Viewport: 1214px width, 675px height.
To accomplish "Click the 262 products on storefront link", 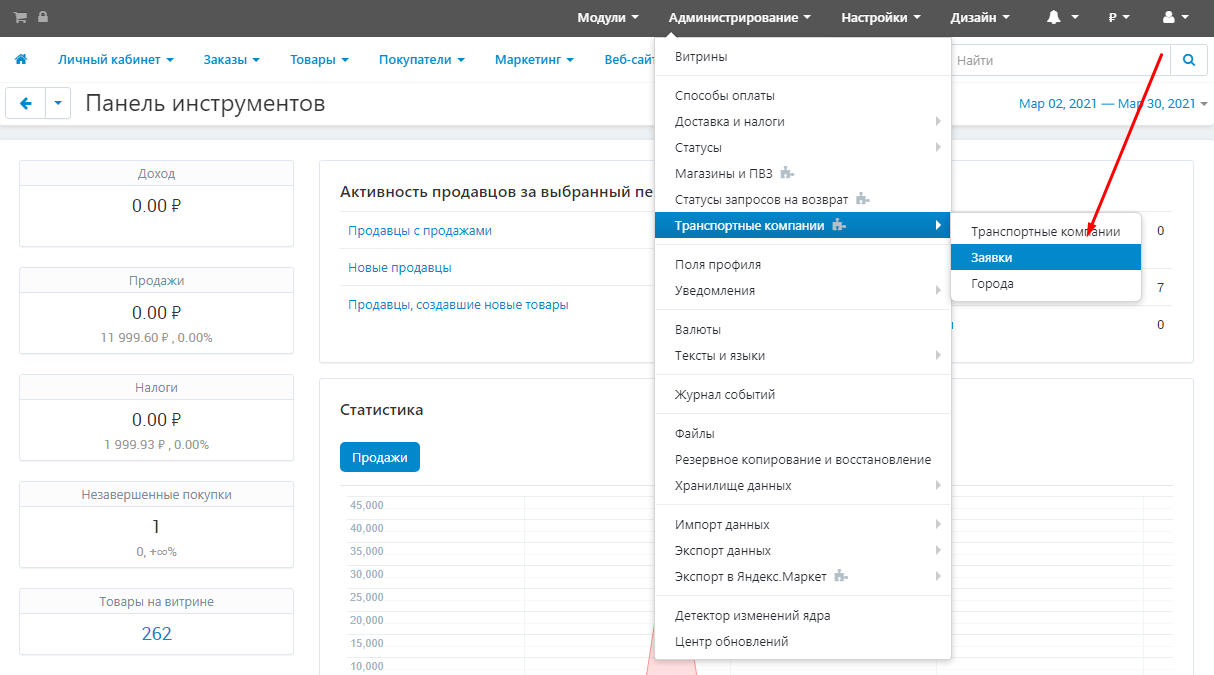I will [156, 634].
